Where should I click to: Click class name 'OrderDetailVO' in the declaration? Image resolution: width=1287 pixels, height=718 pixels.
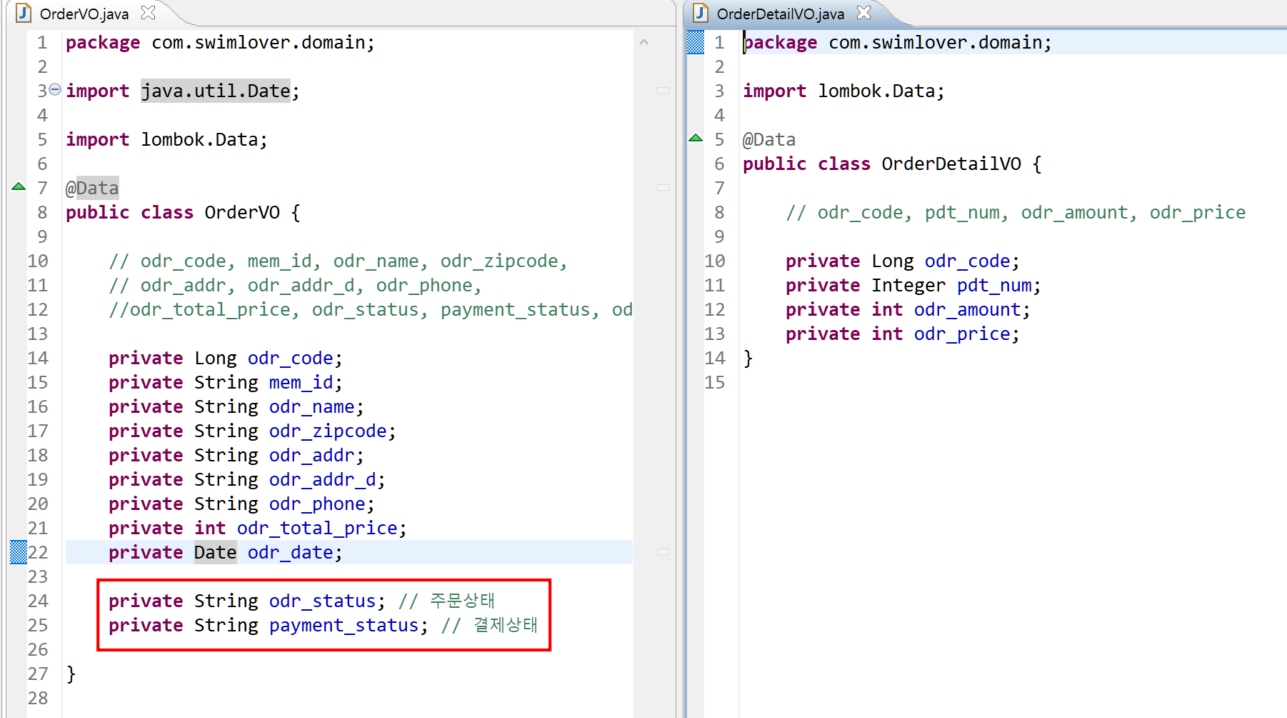(951, 164)
